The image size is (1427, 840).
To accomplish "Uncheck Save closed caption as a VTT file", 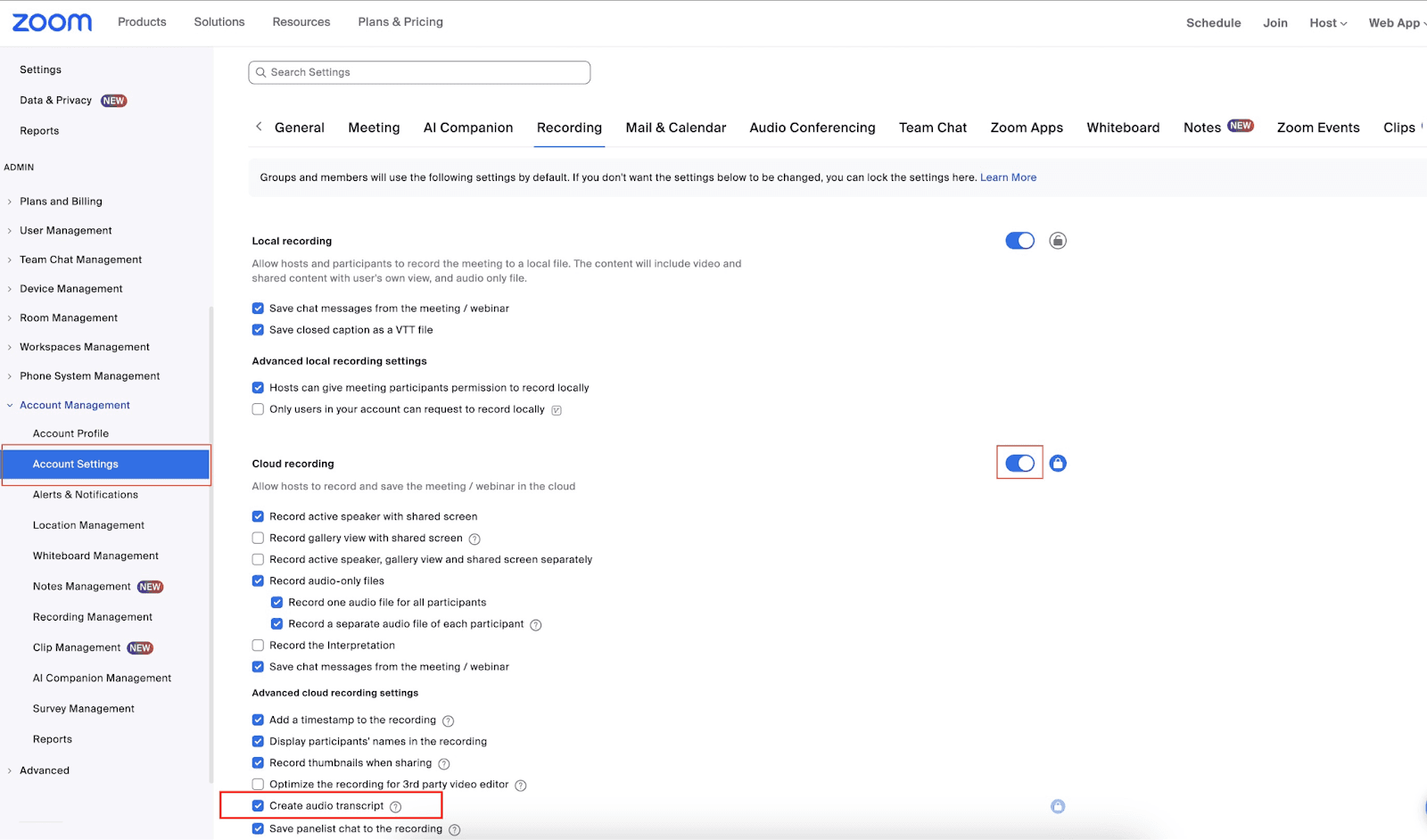I will pos(258,330).
